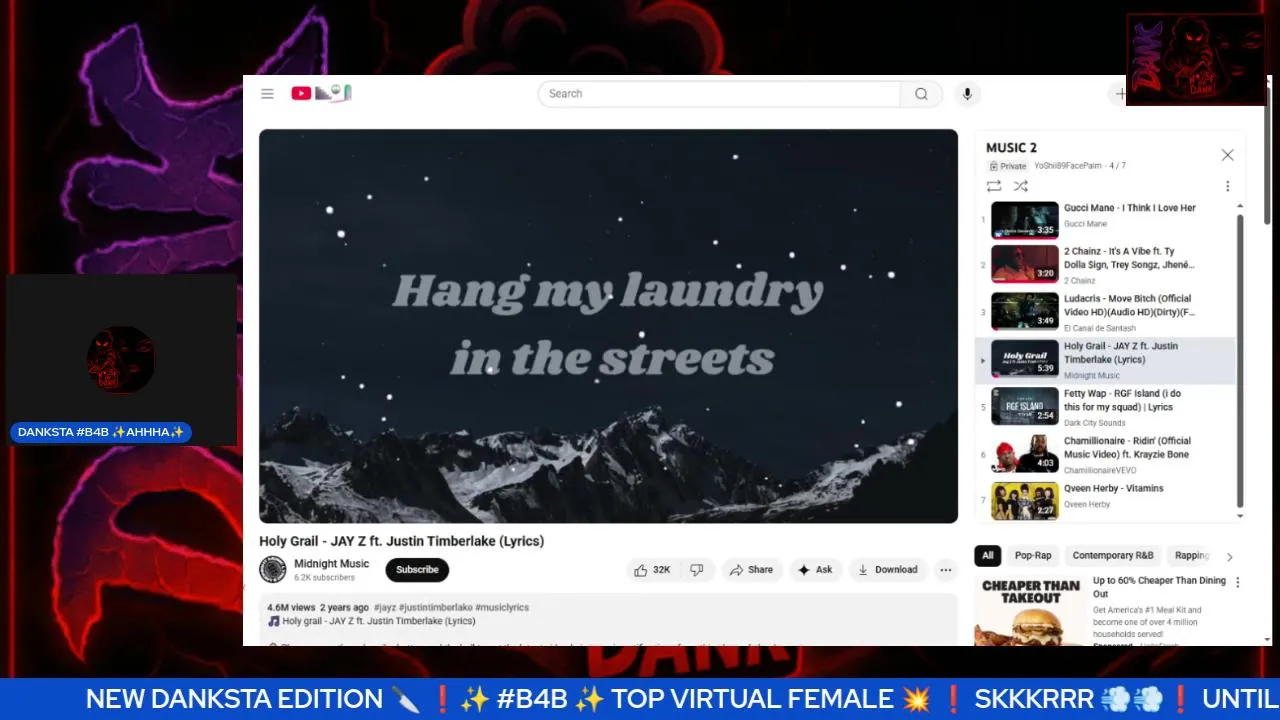The image size is (1280, 720).
Task: Open ad options three-dot menu
Action: 1237,582
